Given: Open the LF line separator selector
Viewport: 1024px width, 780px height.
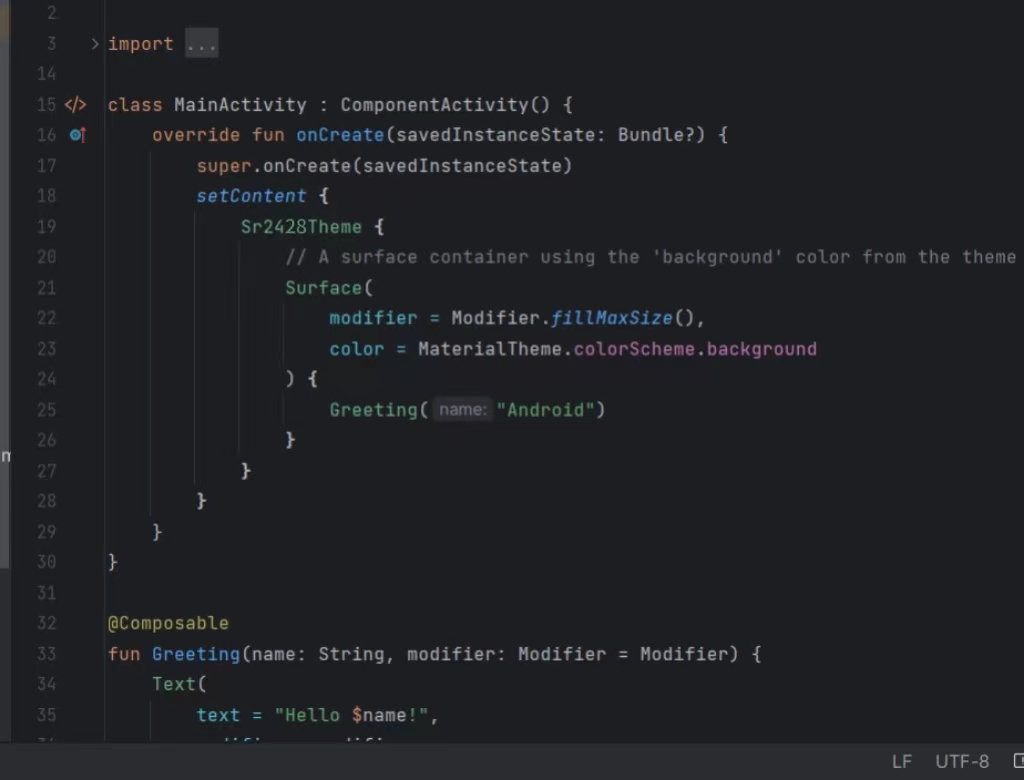Looking at the screenshot, I should point(901,762).
